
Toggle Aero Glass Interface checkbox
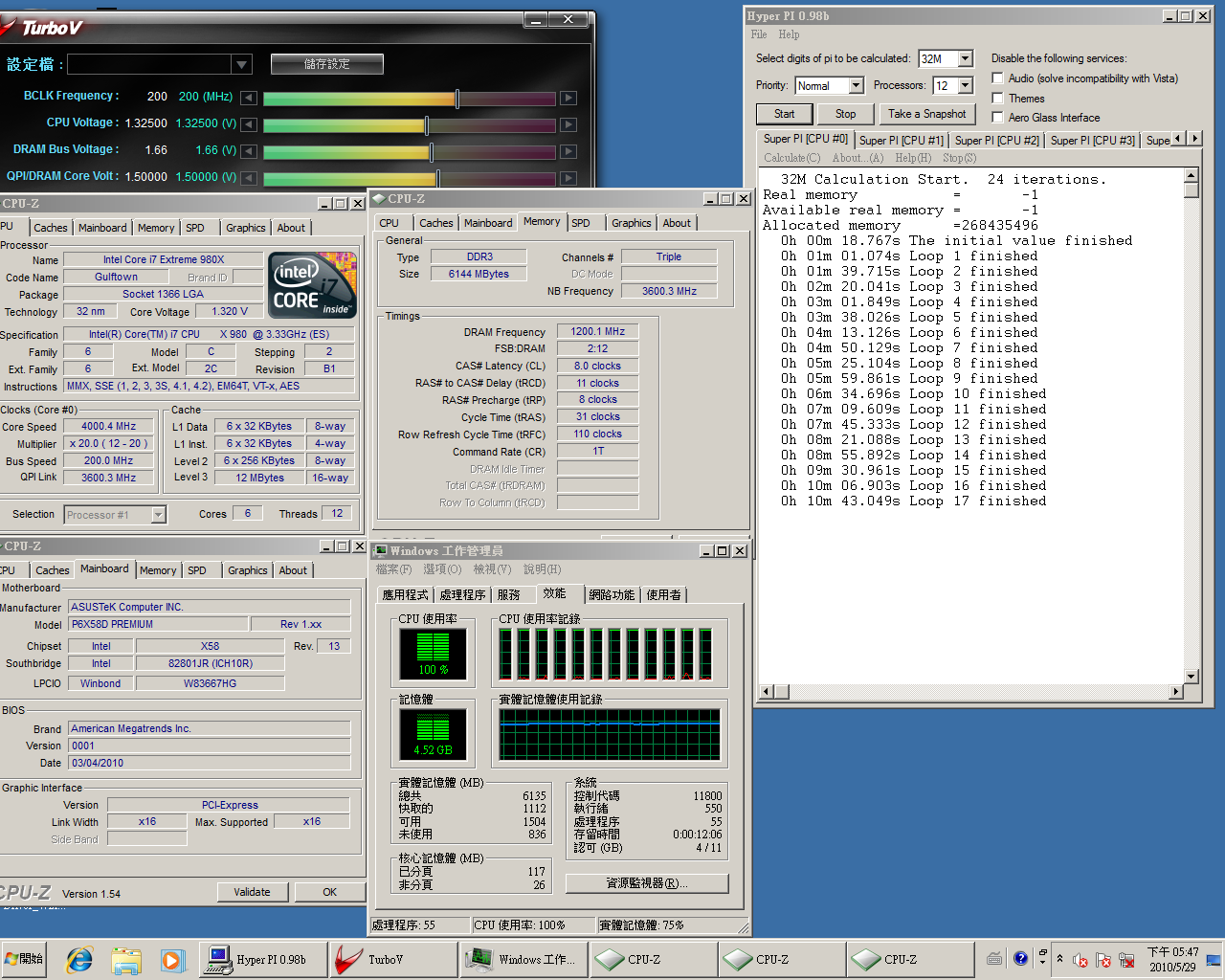pos(997,117)
